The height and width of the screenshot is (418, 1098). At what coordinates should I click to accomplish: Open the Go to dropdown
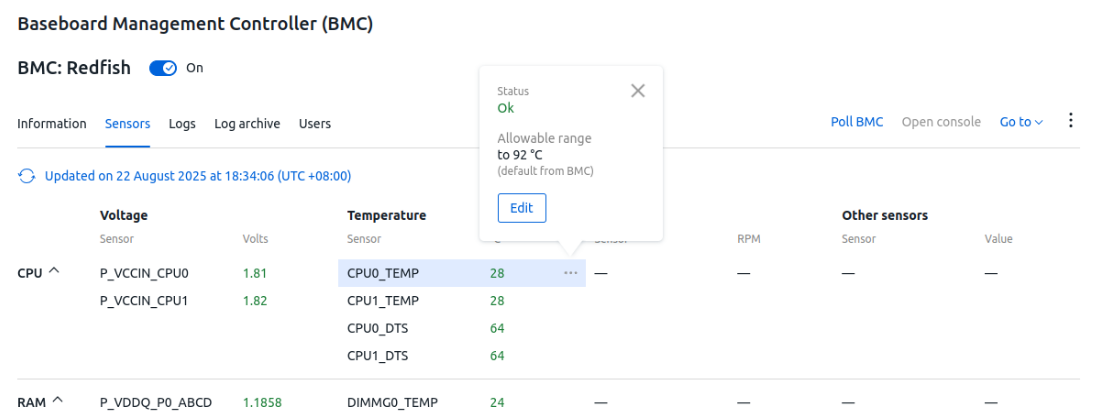pos(1021,122)
